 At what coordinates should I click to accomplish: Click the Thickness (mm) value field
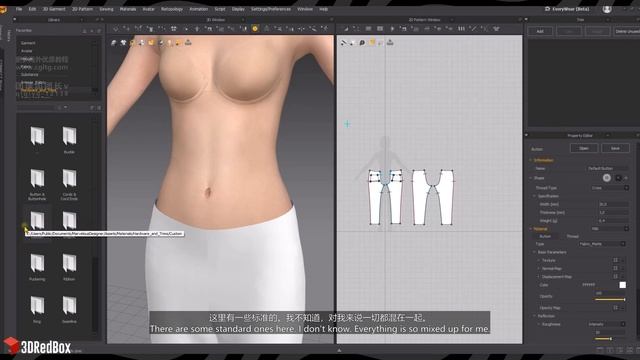click(x=613, y=212)
